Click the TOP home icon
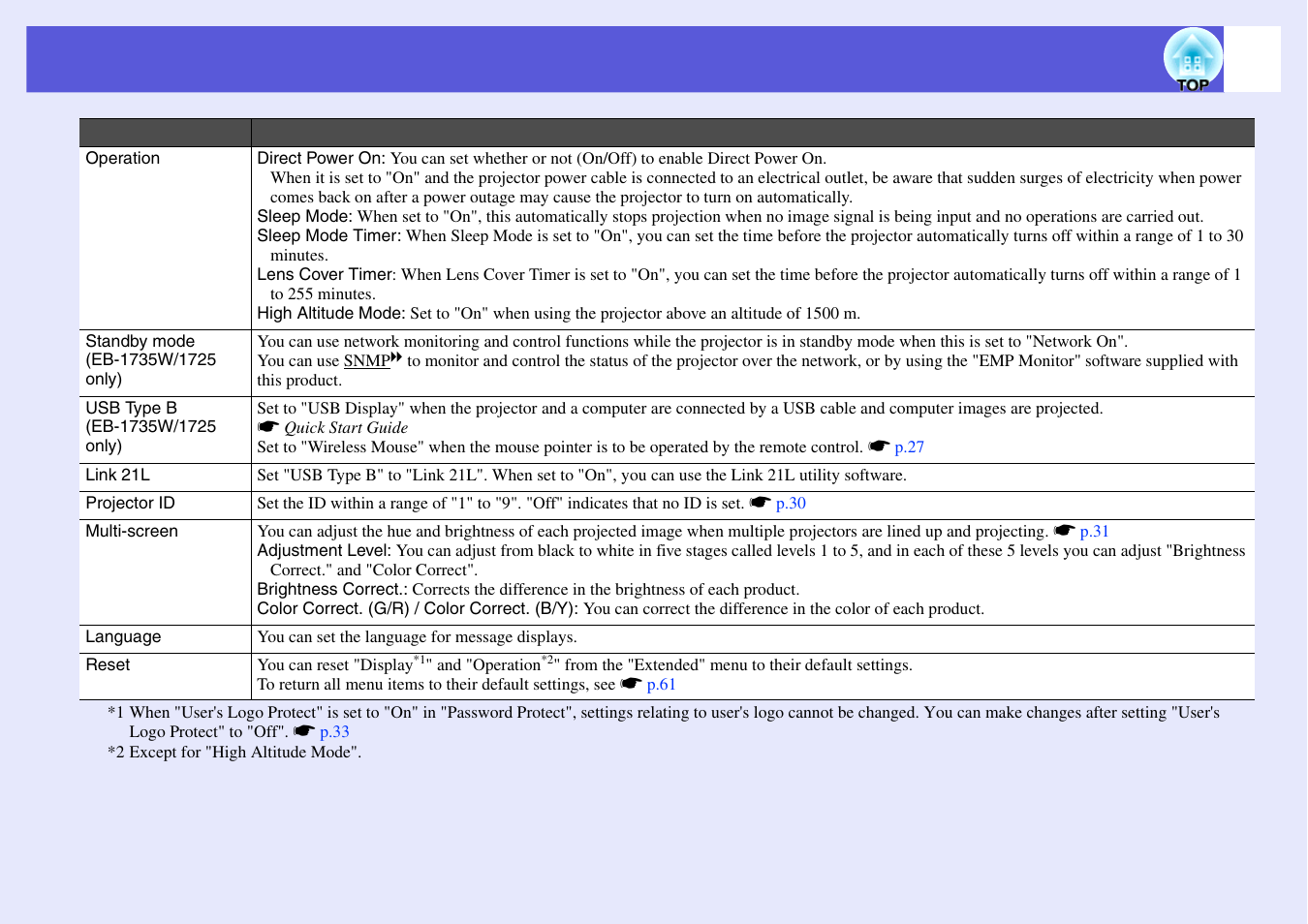This screenshot has height=924, width=1308. (1193, 60)
